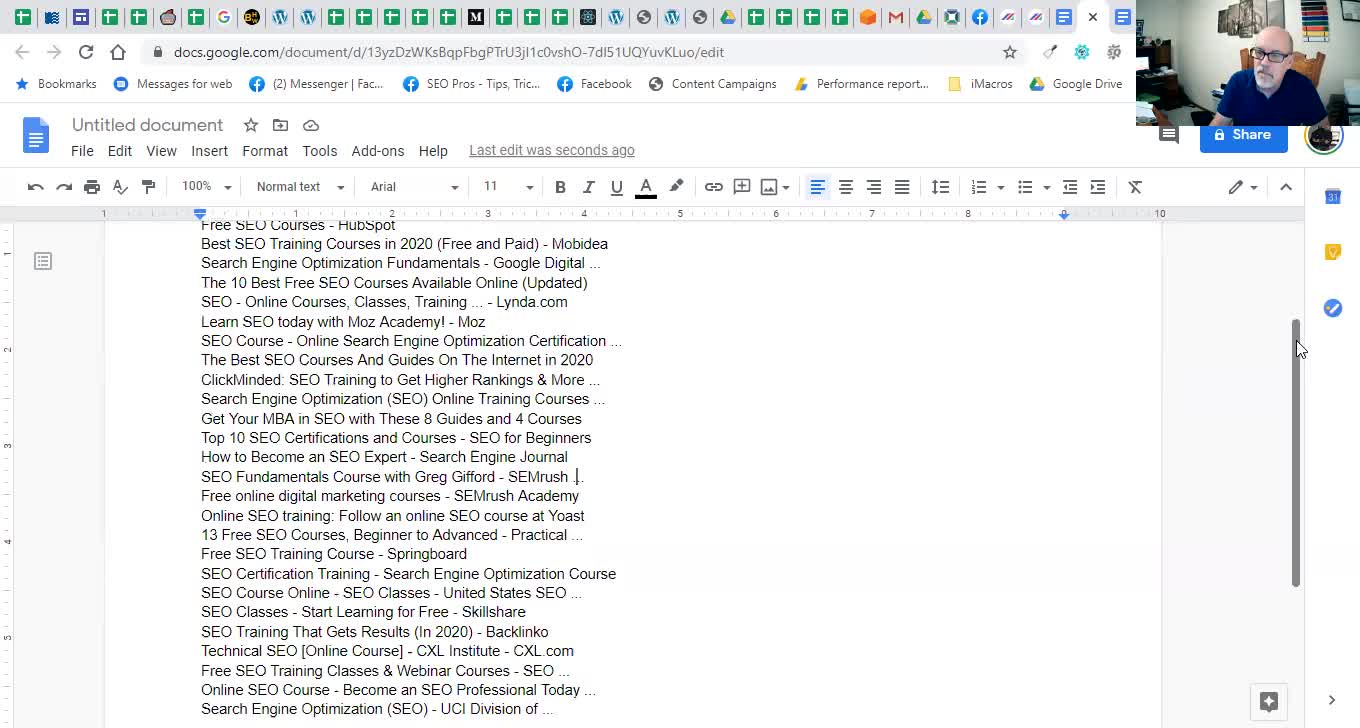Set center text alignment
Image resolution: width=1360 pixels, height=728 pixels.
[x=845, y=187]
